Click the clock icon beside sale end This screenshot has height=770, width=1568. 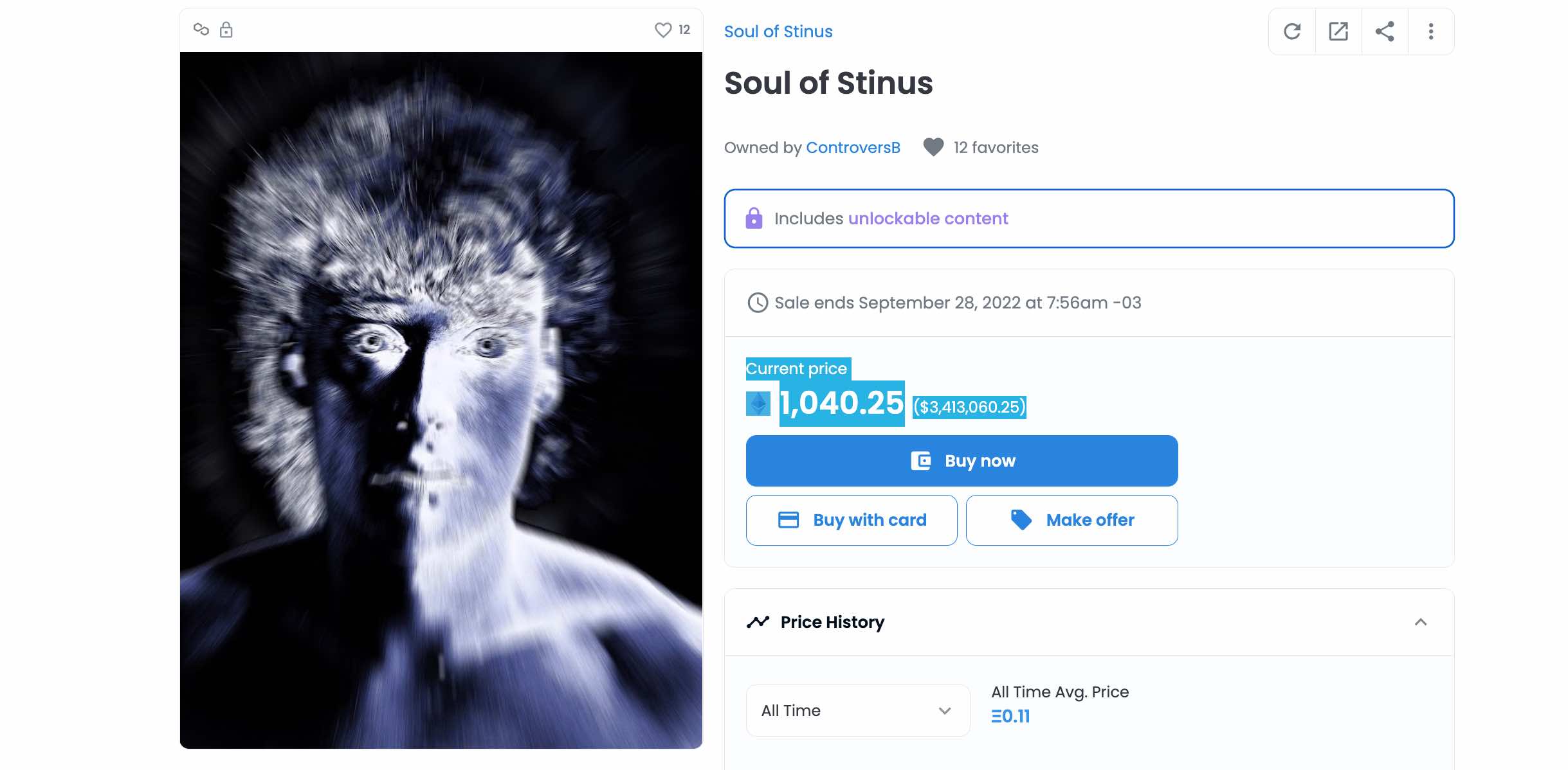[758, 303]
